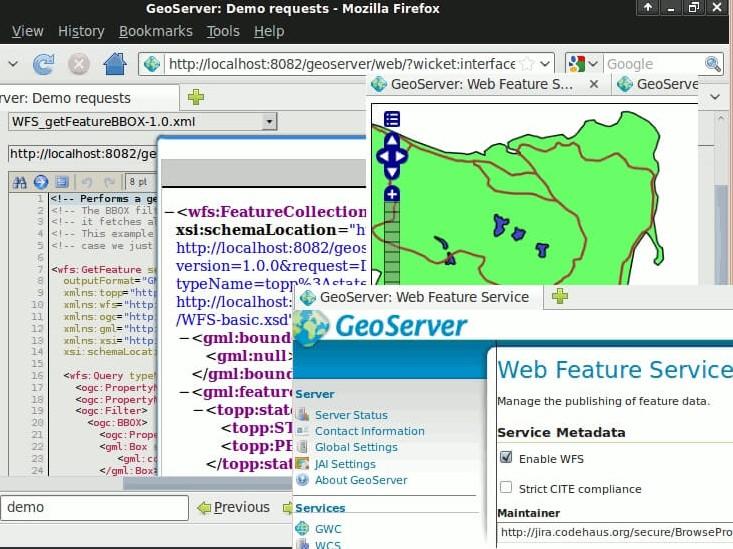Collapse the wfs:FeatureCollection XML node
This screenshot has height=549, width=733.
(169, 212)
